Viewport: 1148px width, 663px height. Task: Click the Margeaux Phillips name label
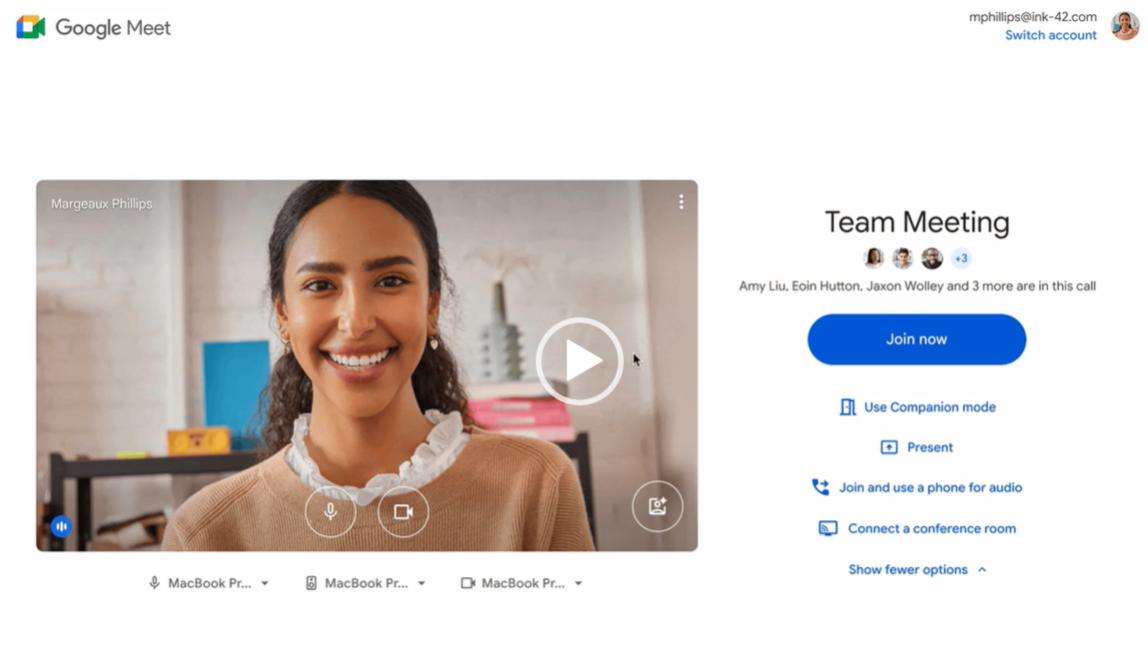(x=102, y=203)
